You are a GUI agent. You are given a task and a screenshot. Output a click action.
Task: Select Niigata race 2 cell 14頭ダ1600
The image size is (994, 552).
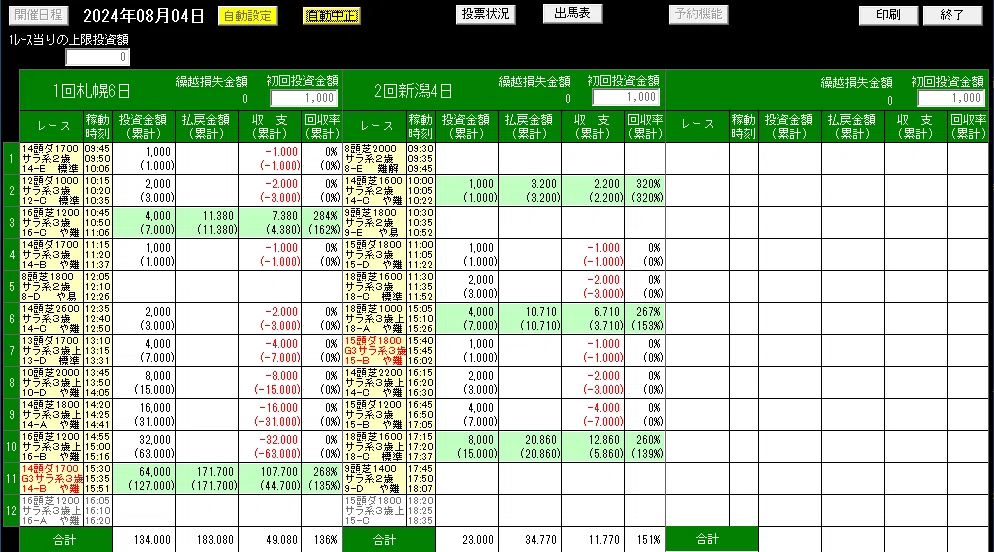[x=374, y=191]
